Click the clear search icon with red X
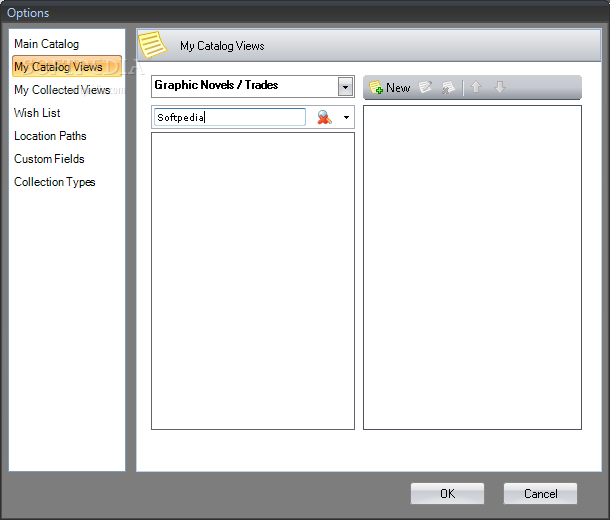The height and width of the screenshot is (520, 610). coord(324,117)
